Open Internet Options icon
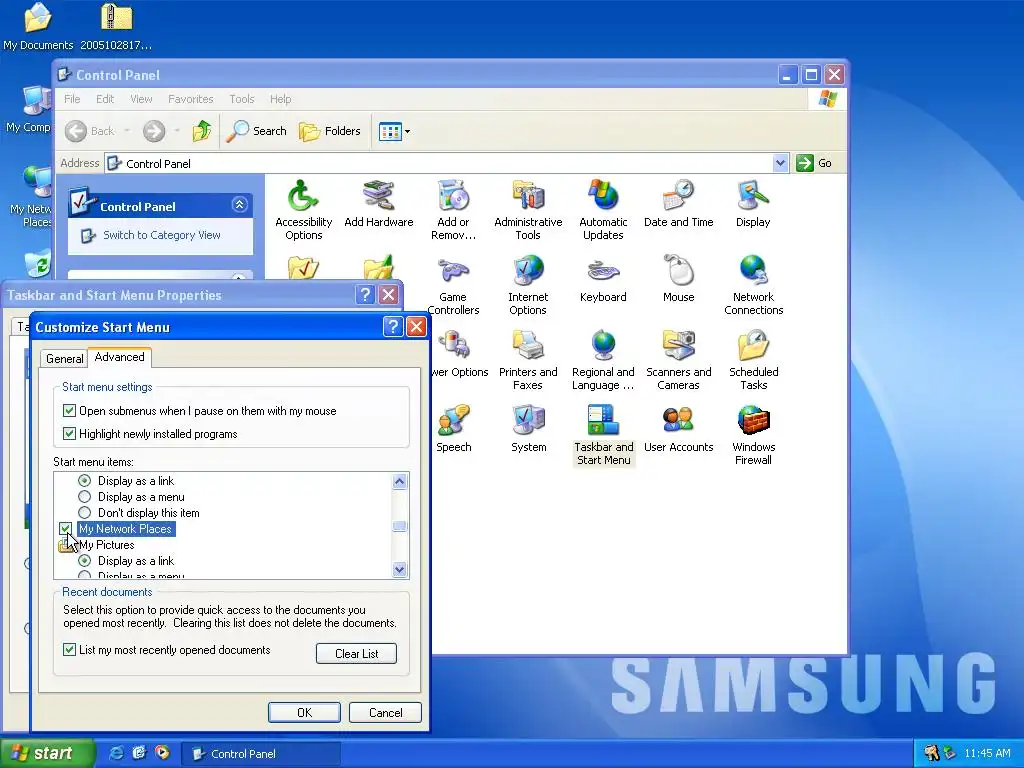The width and height of the screenshot is (1024, 768). click(528, 285)
